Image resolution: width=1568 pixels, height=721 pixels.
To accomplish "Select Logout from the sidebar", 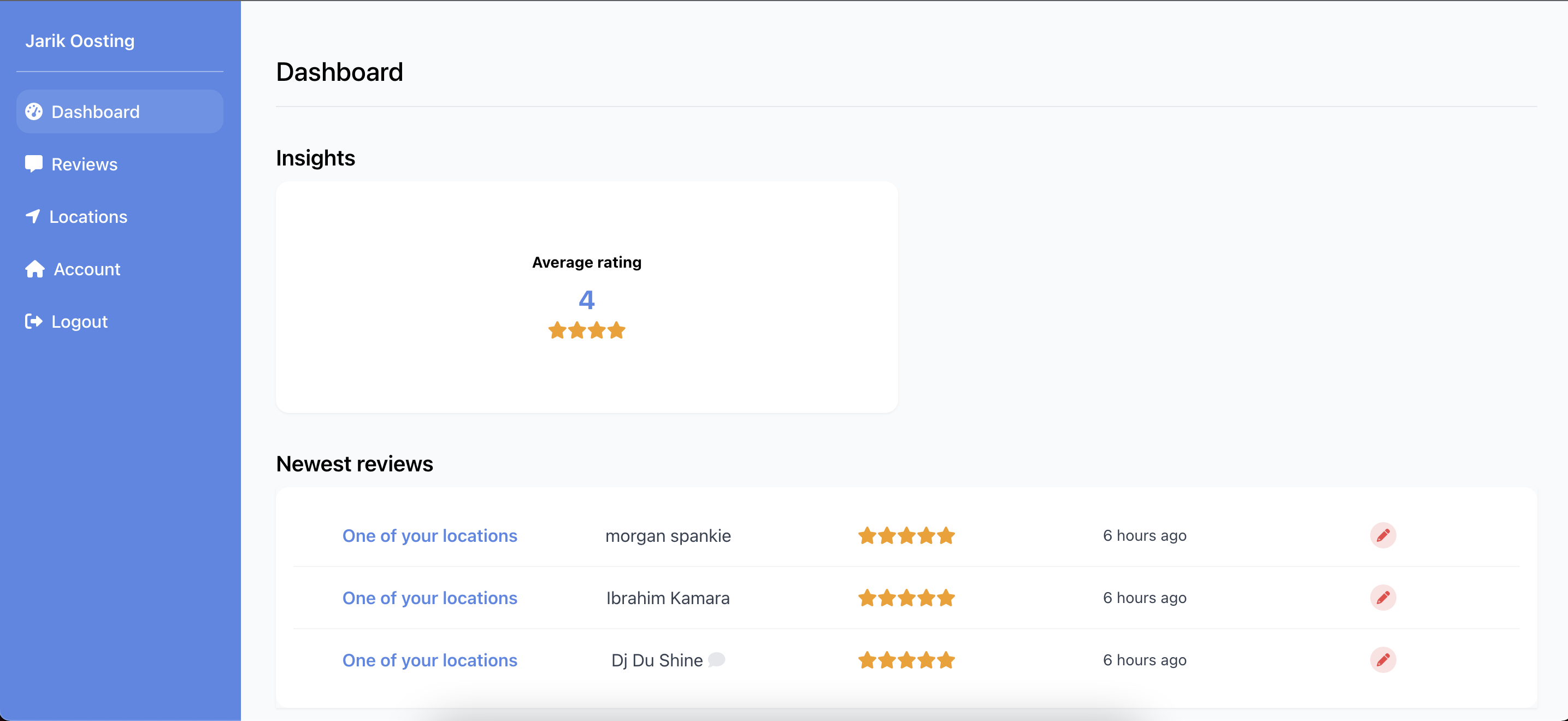I will 79,321.
